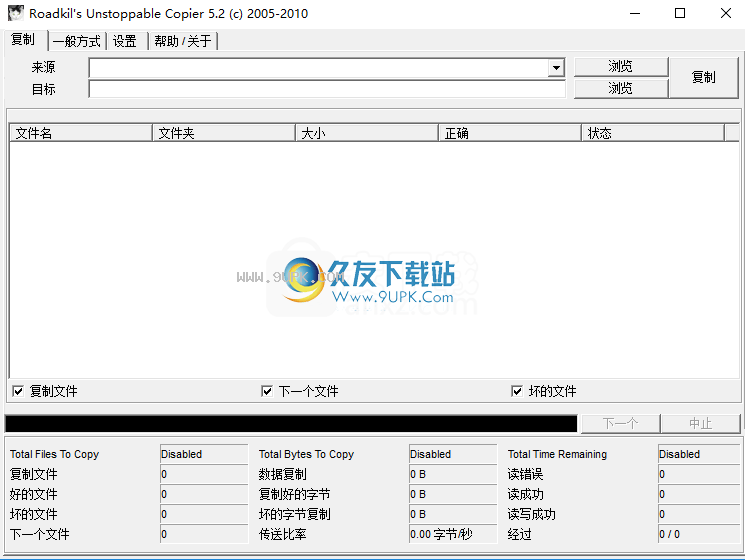Viewport: 745px width, 560px height.
Task: Click the large 复制 copy button
Action: click(704, 77)
